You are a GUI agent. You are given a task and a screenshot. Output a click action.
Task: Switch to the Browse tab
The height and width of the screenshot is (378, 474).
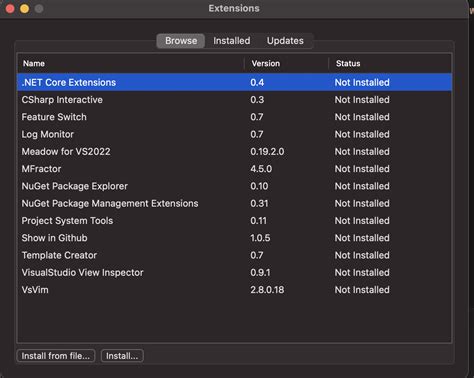coord(181,41)
